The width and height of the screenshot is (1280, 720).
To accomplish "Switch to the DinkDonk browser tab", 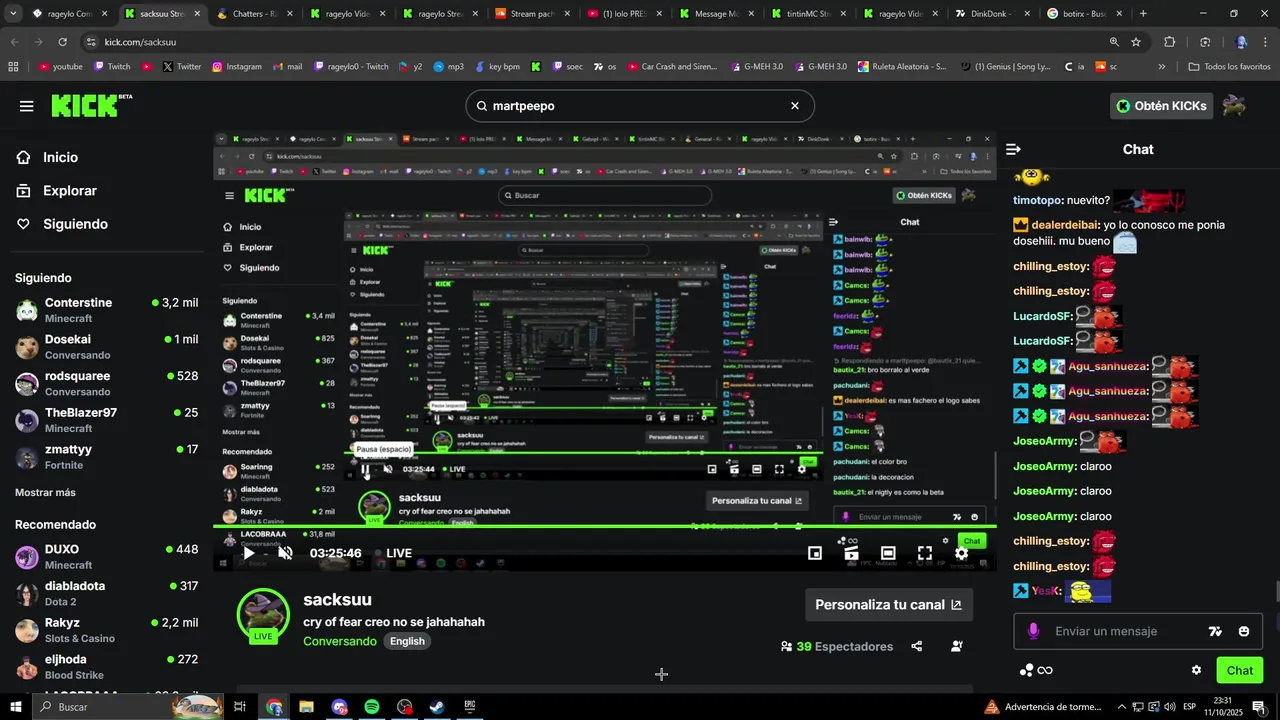I will pyautogui.click(x=992, y=14).
